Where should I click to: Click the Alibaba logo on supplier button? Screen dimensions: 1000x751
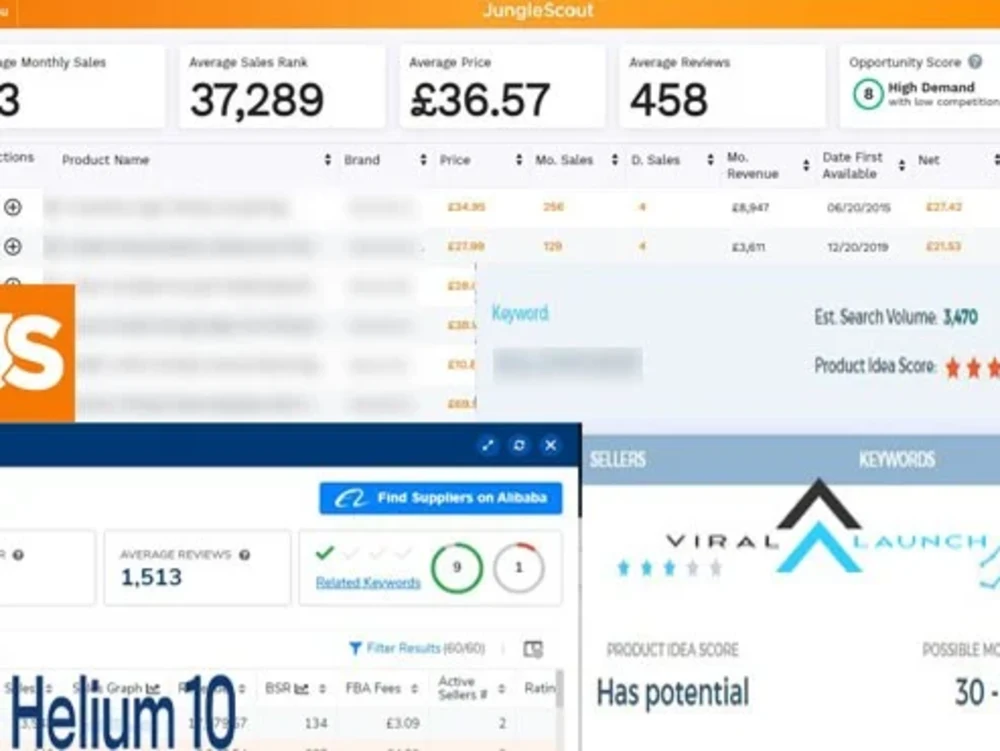coord(351,498)
